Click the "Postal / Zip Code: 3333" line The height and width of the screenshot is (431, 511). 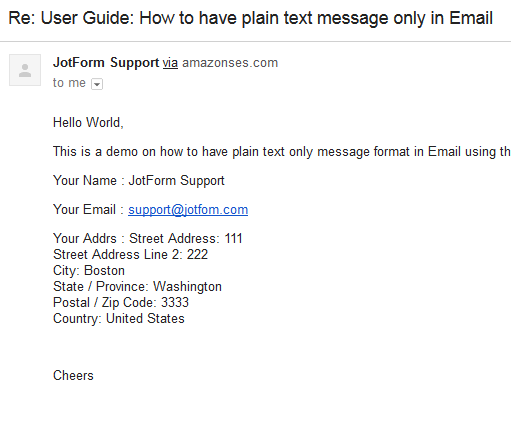[121, 303]
